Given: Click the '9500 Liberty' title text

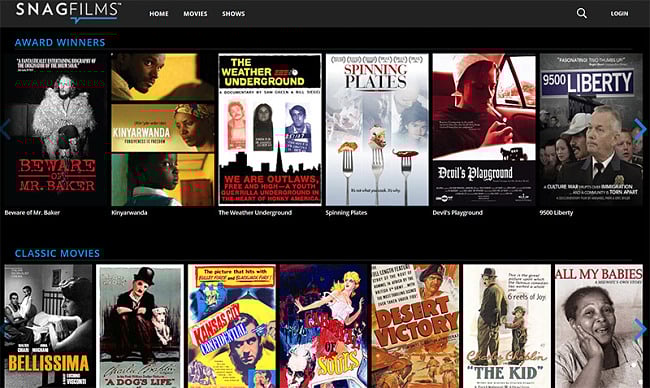Looking at the screenshot, I should [556, 213].
